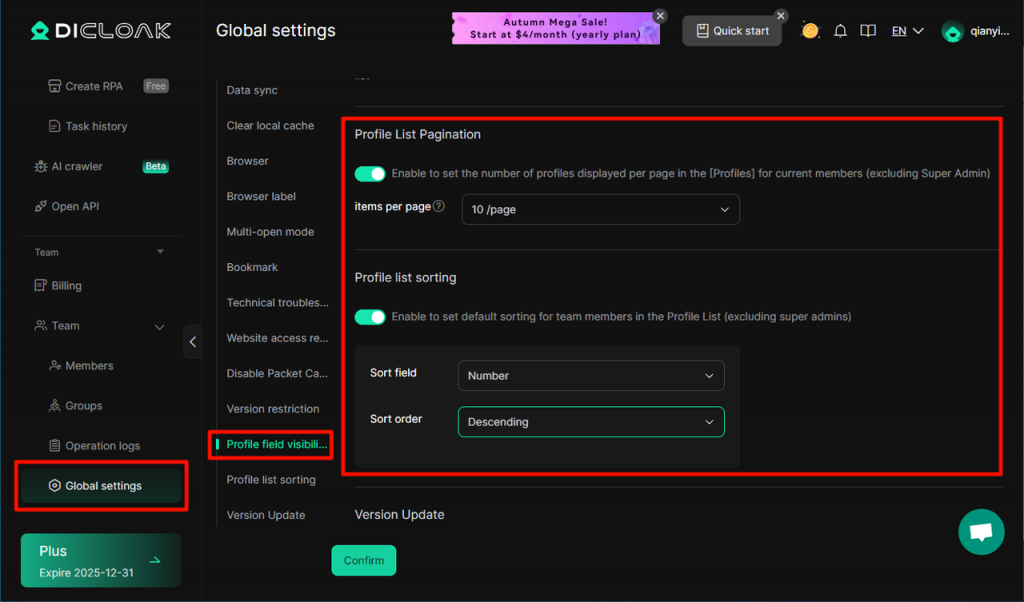Open the Sort field Number dropdown
Image resolution: width=1024 pixels, height=602 pixels.
(590, 376)
